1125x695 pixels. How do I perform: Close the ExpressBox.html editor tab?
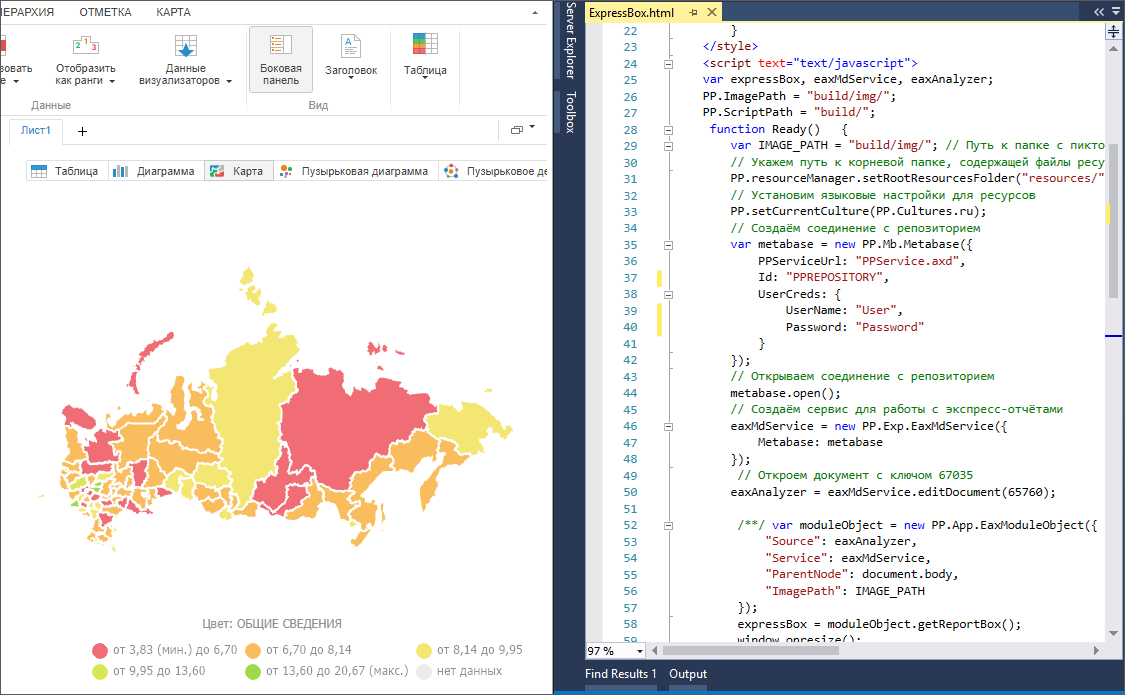coord(712,13)
